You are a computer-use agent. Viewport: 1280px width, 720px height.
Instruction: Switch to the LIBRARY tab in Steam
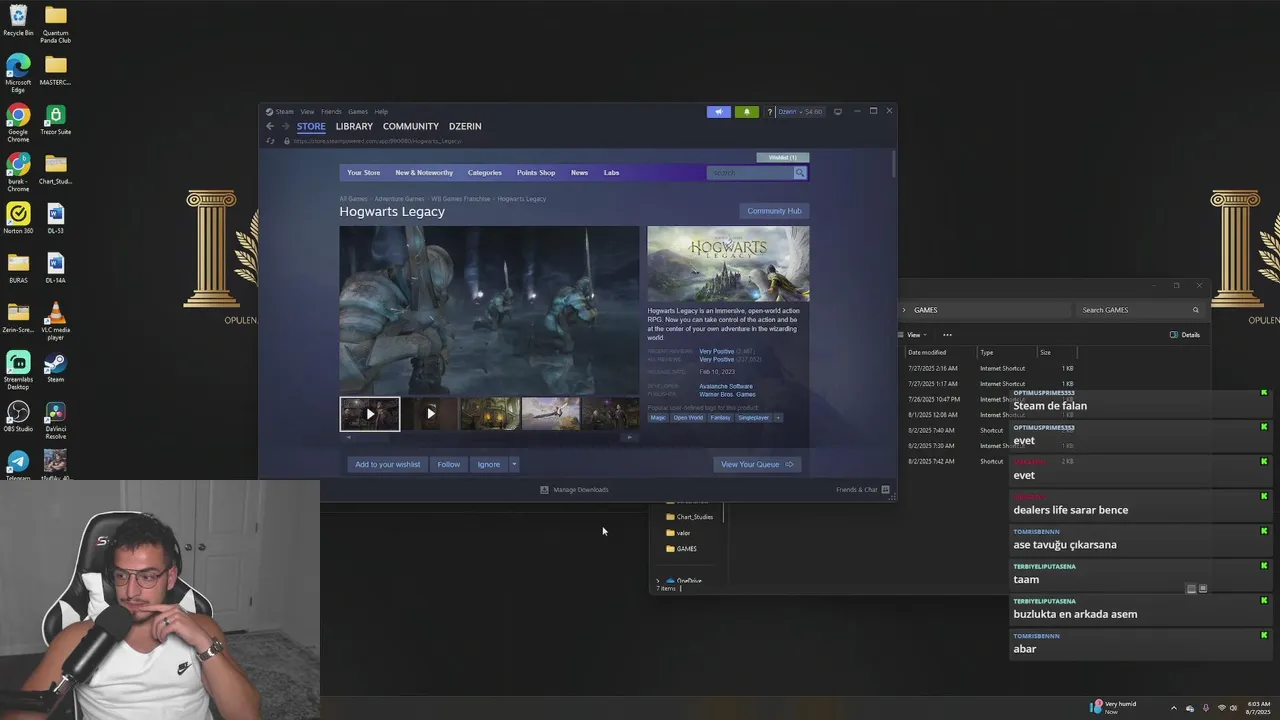click(354, 126)
